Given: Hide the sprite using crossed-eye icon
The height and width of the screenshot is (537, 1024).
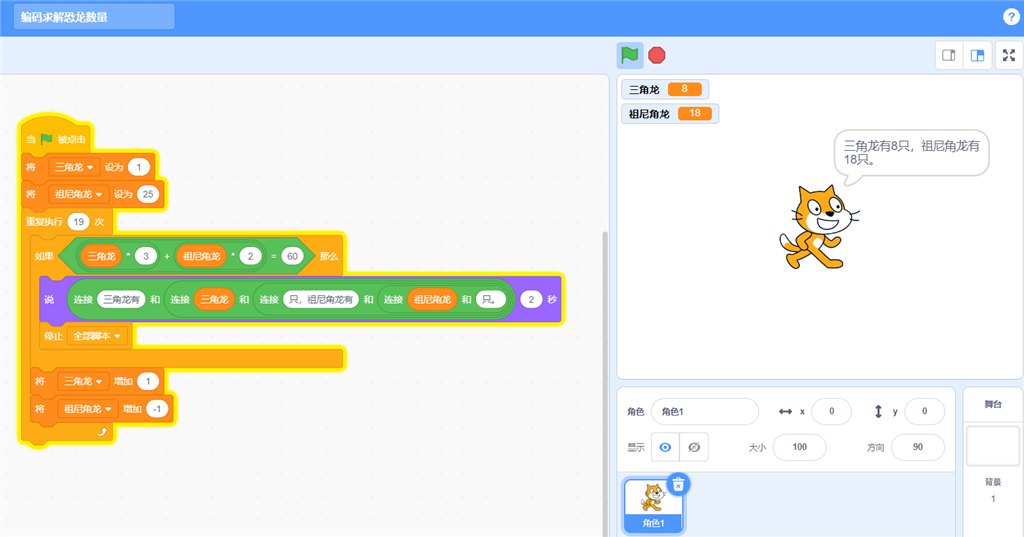Looking at the screenshot, I should point(693,447).
